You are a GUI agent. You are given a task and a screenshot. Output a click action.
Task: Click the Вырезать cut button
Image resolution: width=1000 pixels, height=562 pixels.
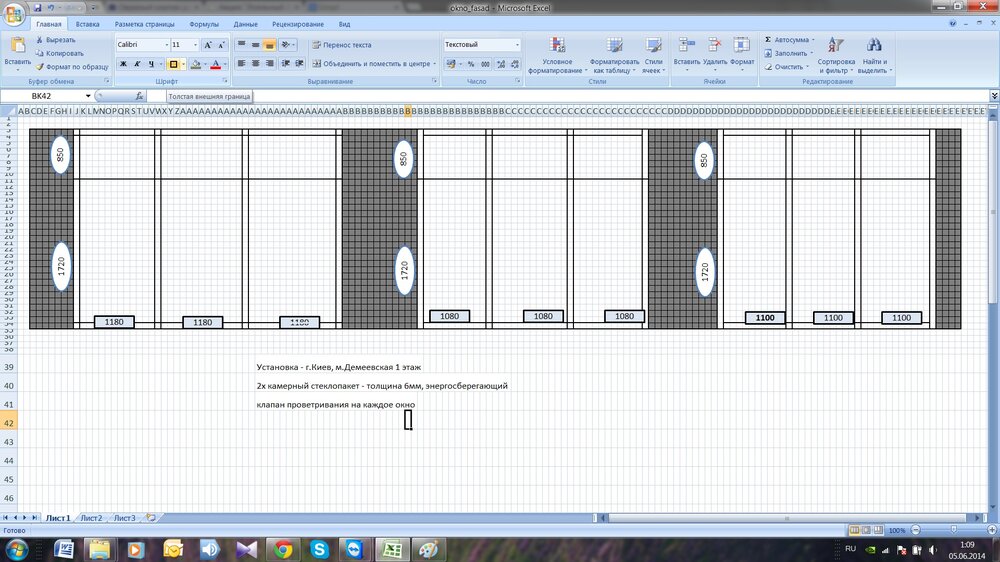click(59, 40)
